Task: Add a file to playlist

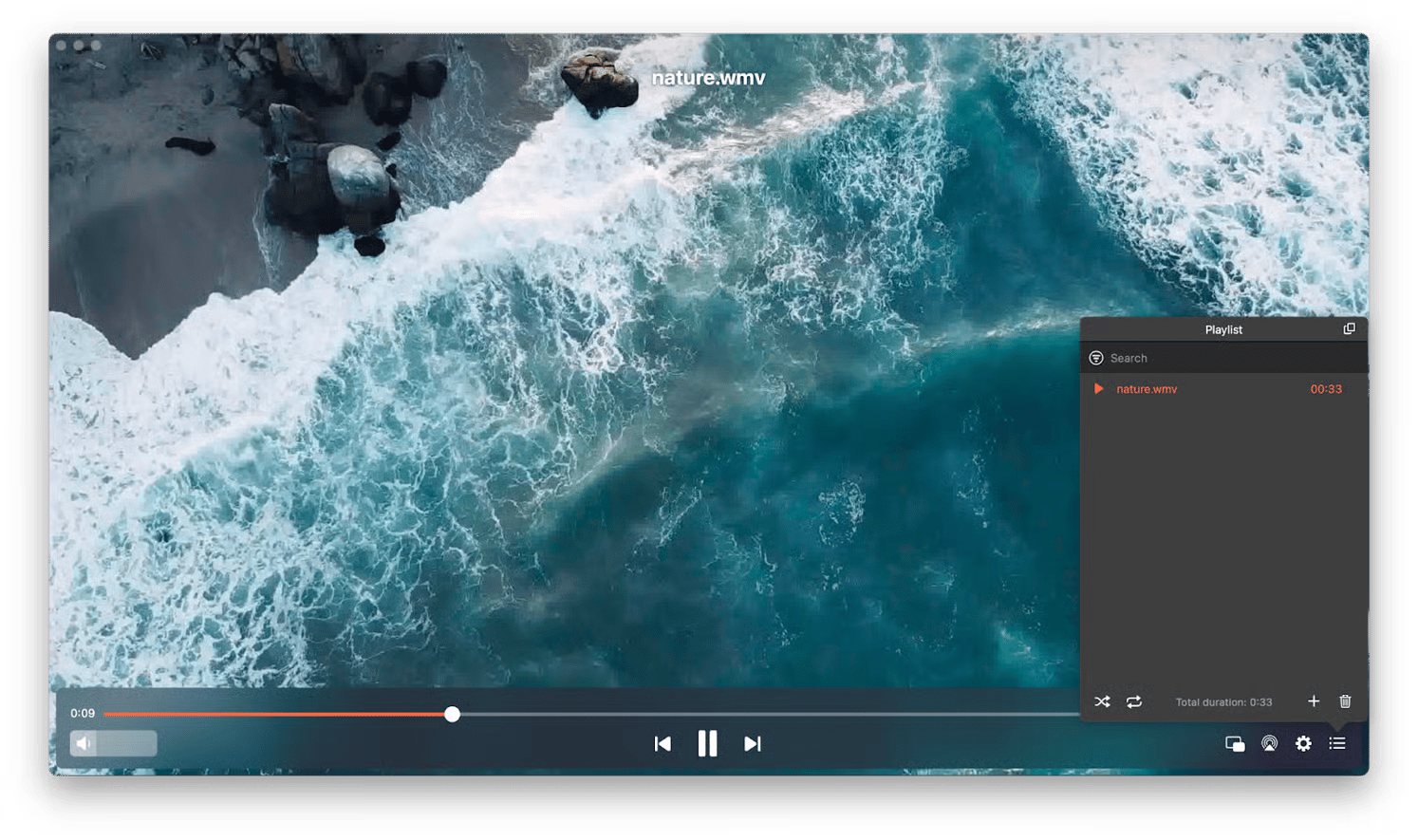Action: click(1314, 701)
